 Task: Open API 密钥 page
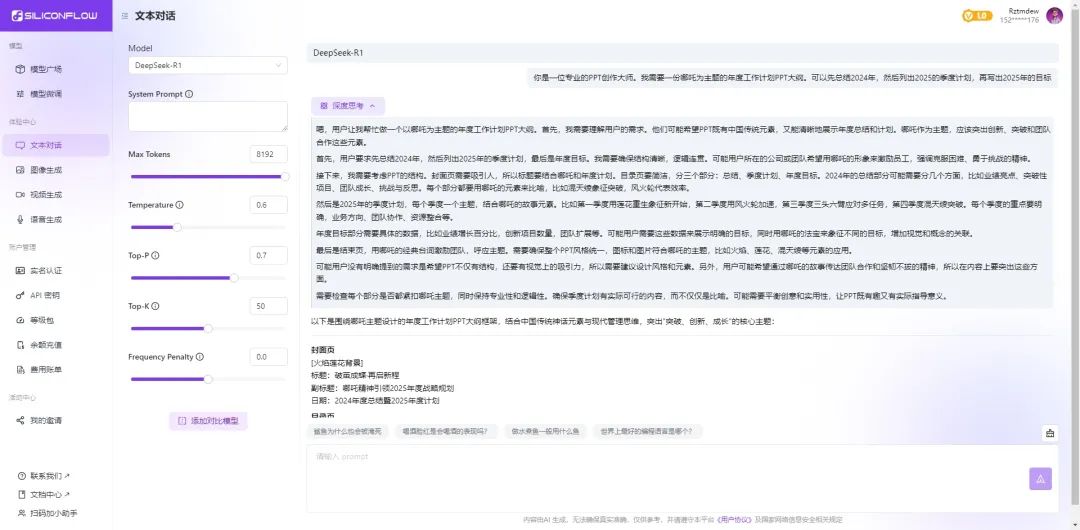click(x=55, y=296)
